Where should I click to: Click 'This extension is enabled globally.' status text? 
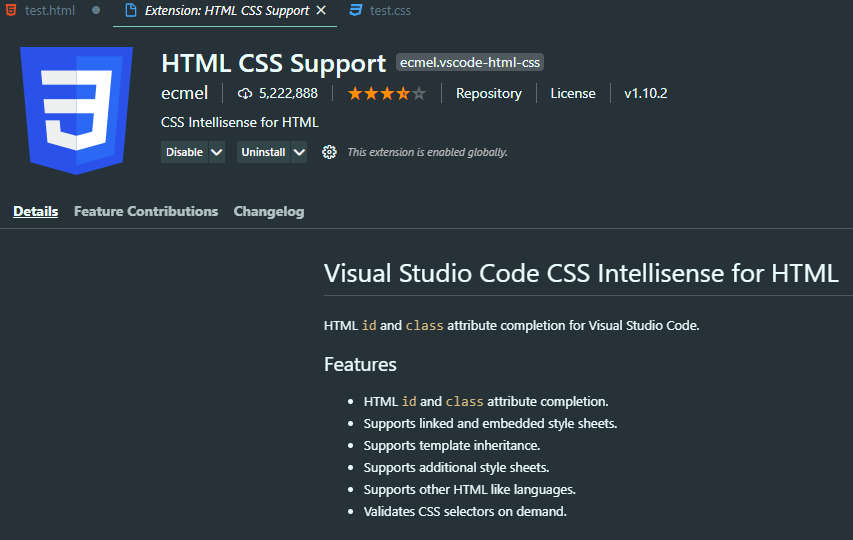point(428,152)
